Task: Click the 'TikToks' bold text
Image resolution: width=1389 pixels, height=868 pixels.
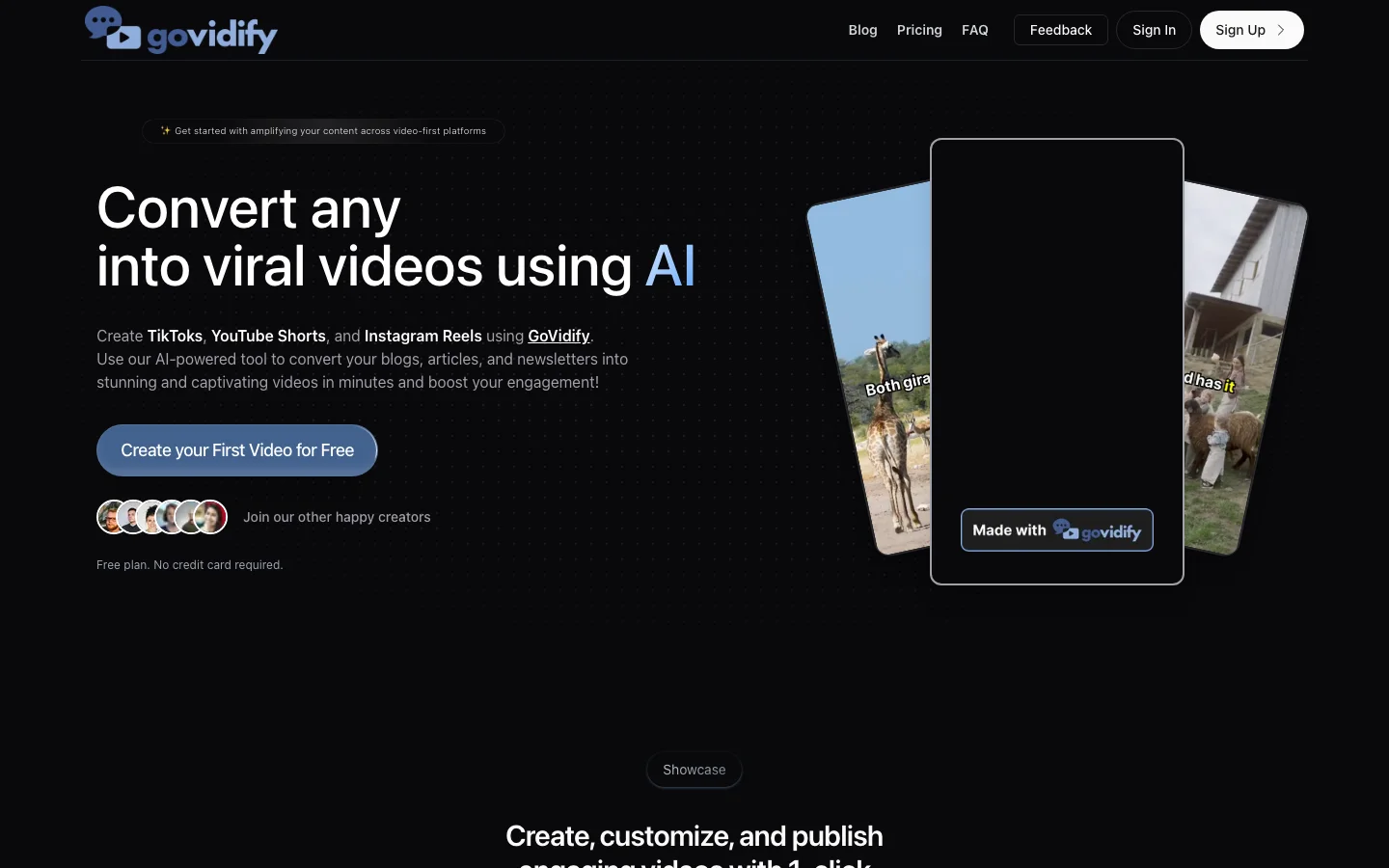Action: pyautogui.click(x=175, y=336)
